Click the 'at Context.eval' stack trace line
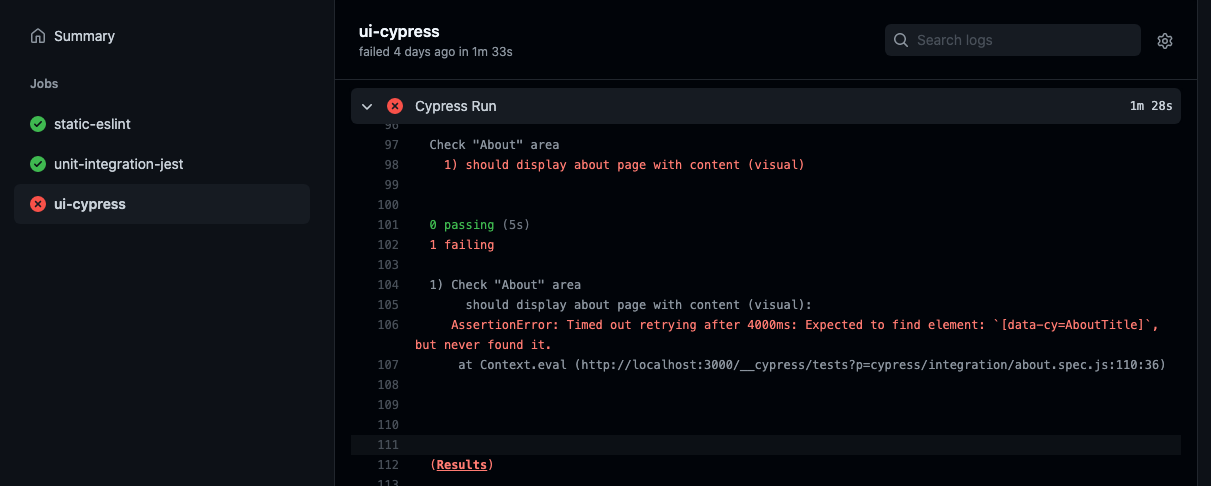This screenshot has height=486, width=1211. pos(812,365)
